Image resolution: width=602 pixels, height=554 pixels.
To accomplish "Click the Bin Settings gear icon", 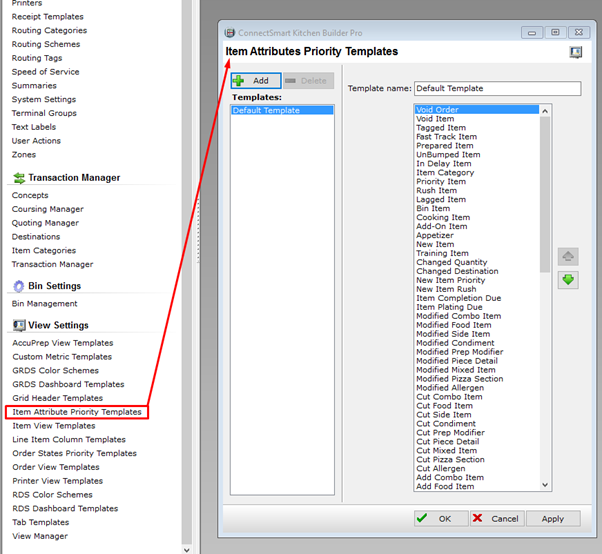I will point(18,286).
